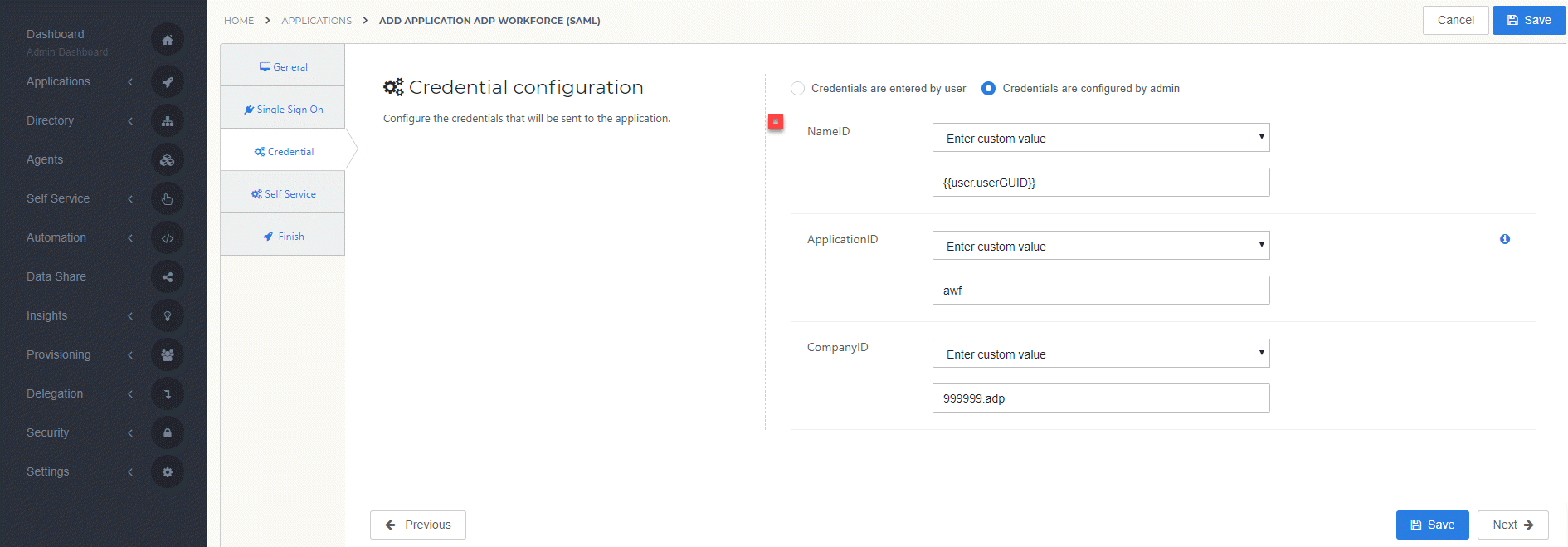Expand the Security sidebar chevron
This screenshot has width=1568, height=547.
[130, 432]
